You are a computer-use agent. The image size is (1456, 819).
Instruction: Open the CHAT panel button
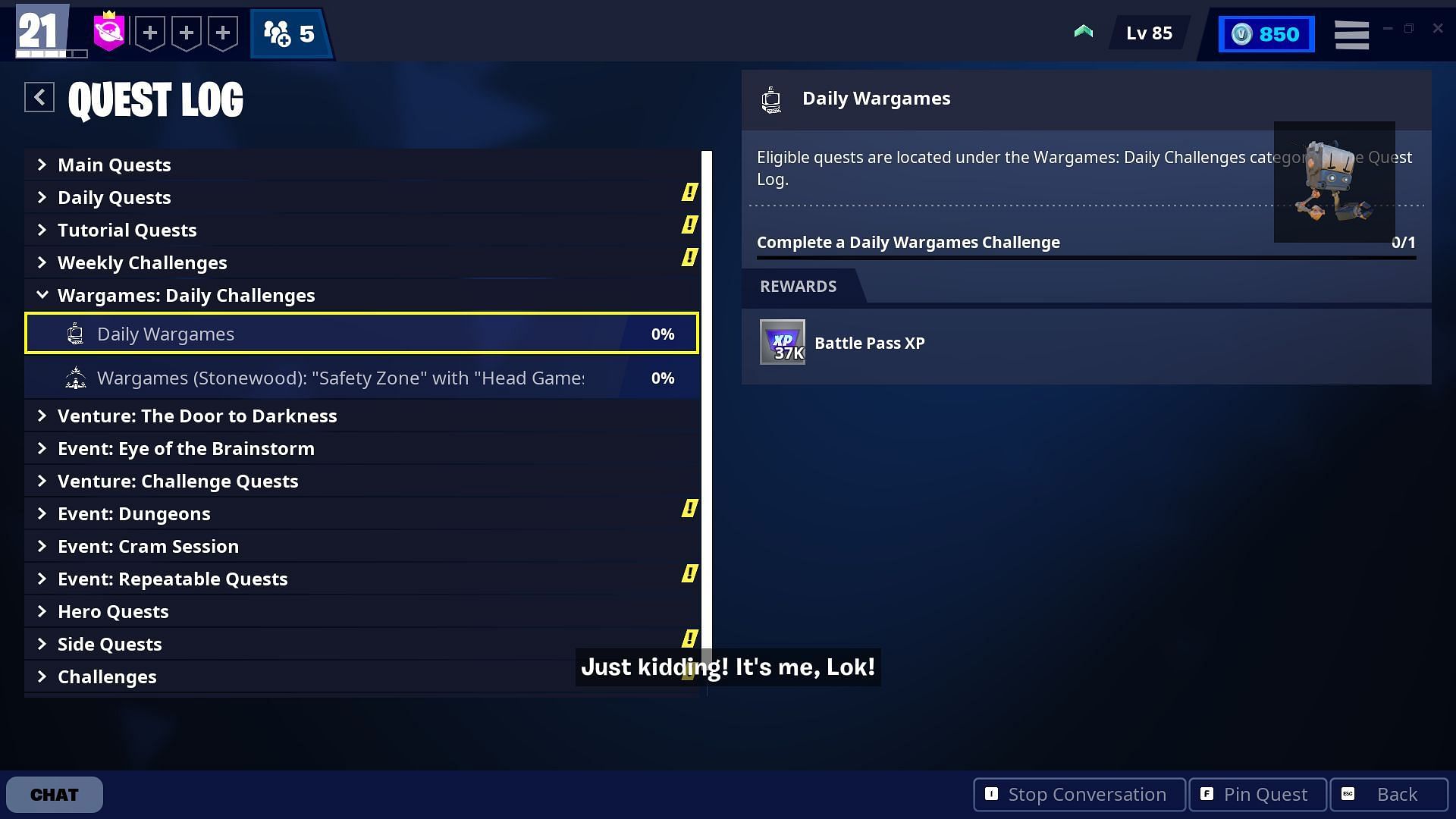point(54,794)
